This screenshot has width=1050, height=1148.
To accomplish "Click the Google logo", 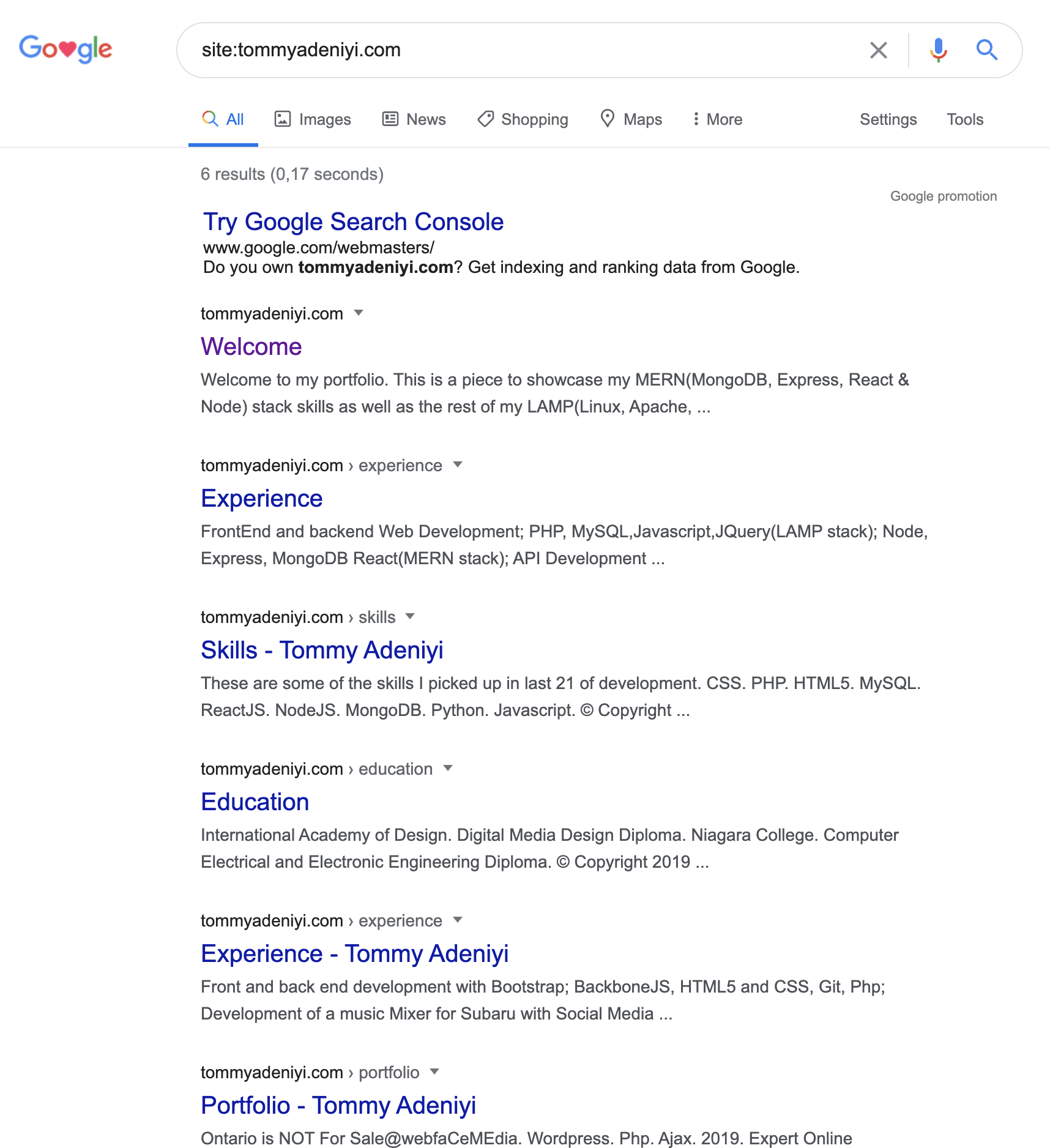I will click(65, 49).
